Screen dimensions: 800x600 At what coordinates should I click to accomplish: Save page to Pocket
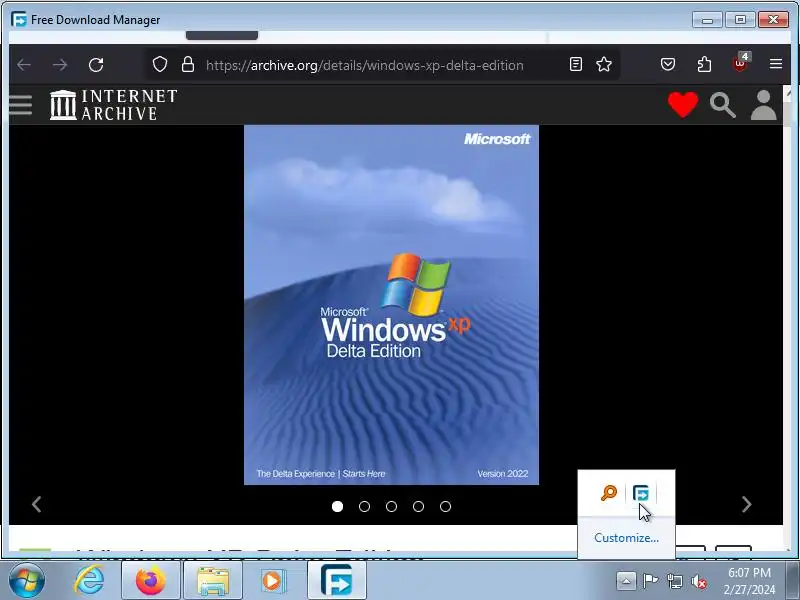point(668,64)
